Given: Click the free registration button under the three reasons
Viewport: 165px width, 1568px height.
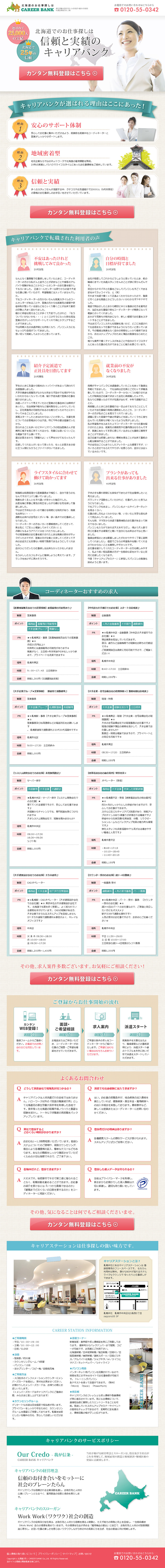Looking at the screenshot, I should [82, 212].
